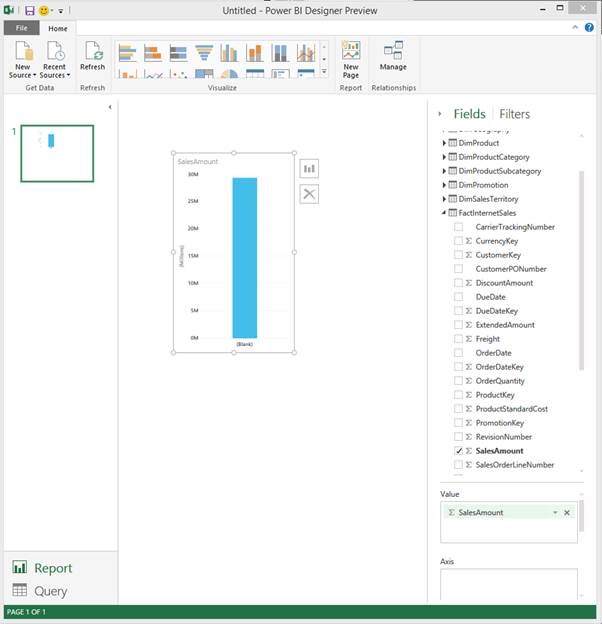
Task: Open Manage Relationships
Action: pyautogui.click(x=393, y=56)
